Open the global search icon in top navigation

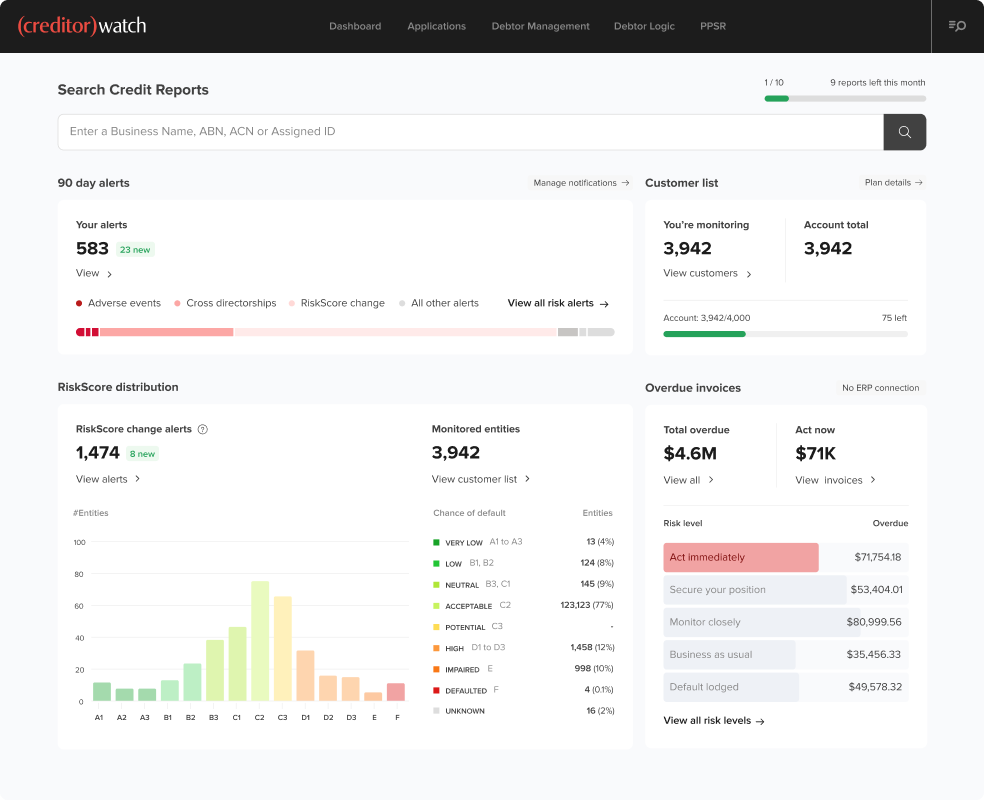point(957,26)
